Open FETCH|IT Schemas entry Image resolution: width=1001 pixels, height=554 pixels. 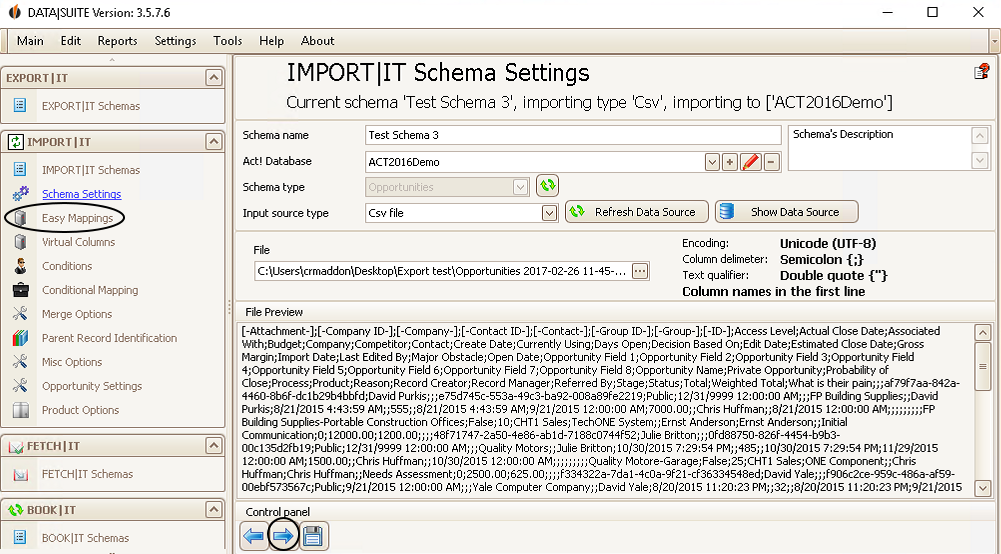tap(87, 474)
